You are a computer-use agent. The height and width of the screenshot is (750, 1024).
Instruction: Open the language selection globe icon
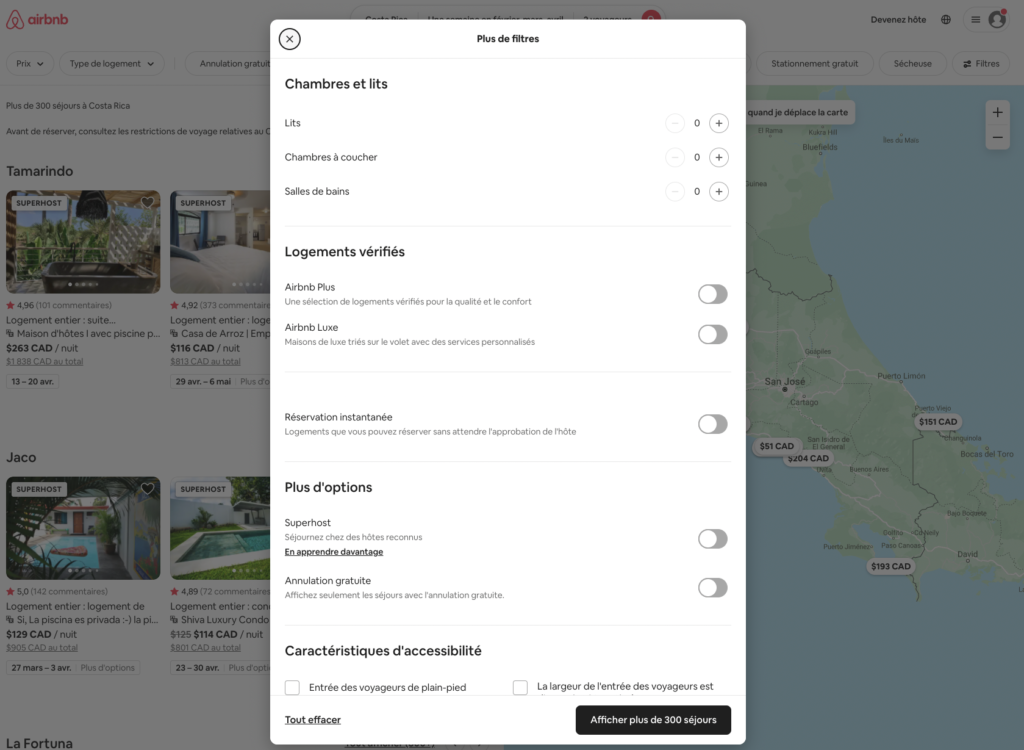pos(946,18)
